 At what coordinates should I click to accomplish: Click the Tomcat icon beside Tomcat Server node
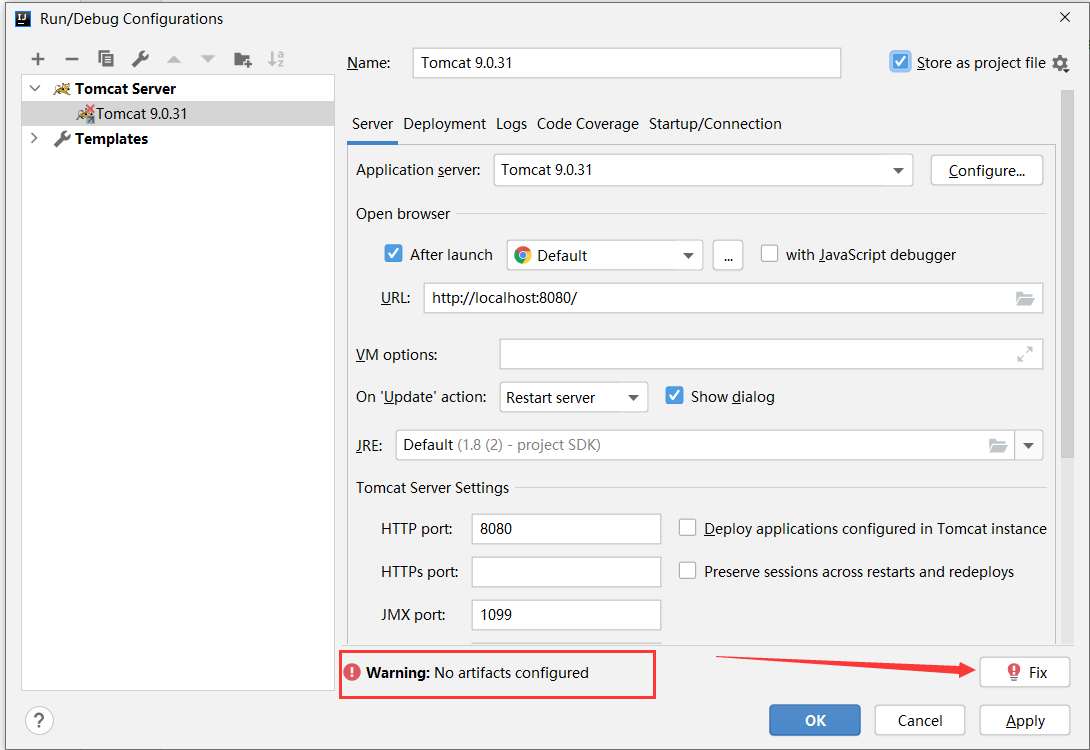[x=62, y=89]
